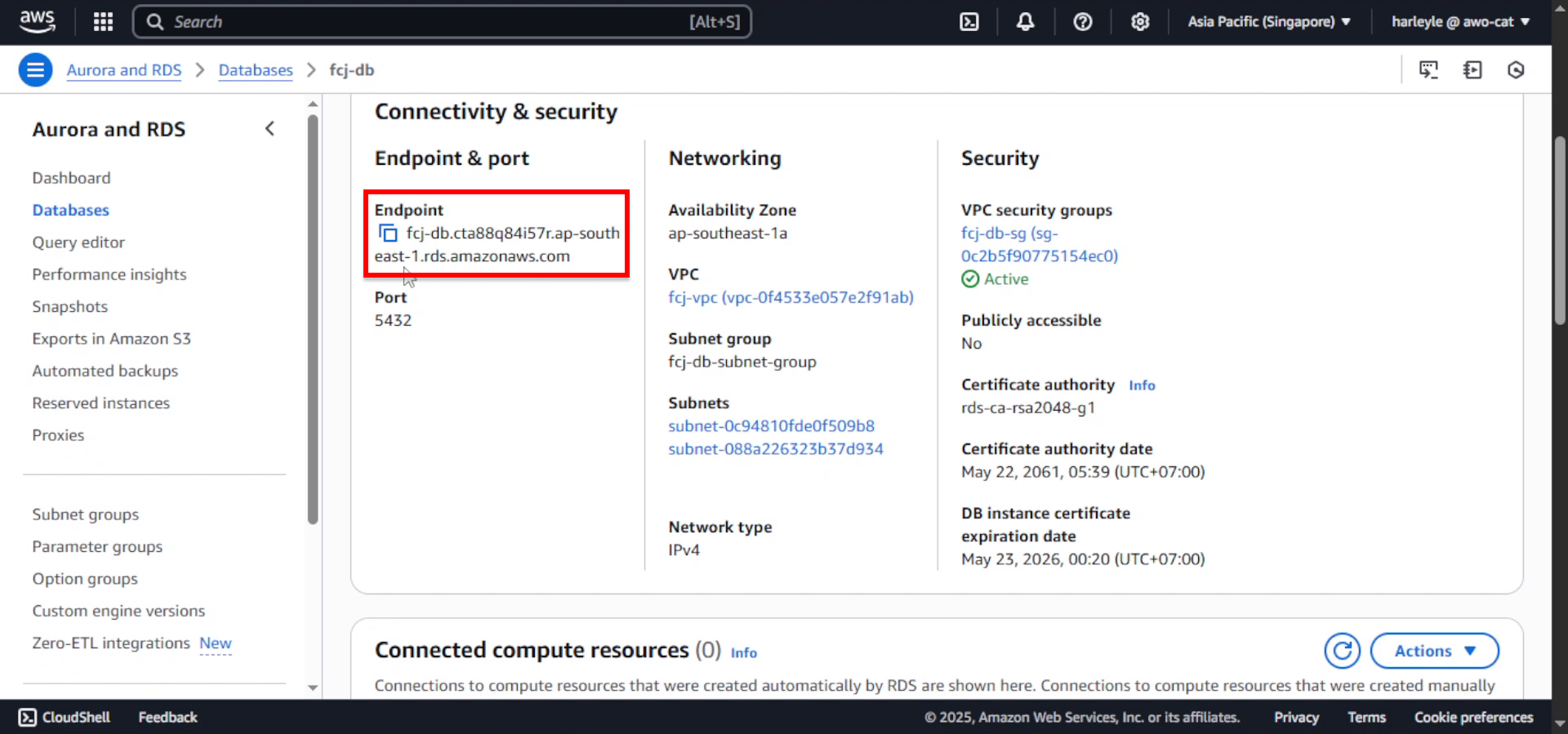Select the fcj-db-subnet-group text

pyautogui.click(x=742, y=362)
